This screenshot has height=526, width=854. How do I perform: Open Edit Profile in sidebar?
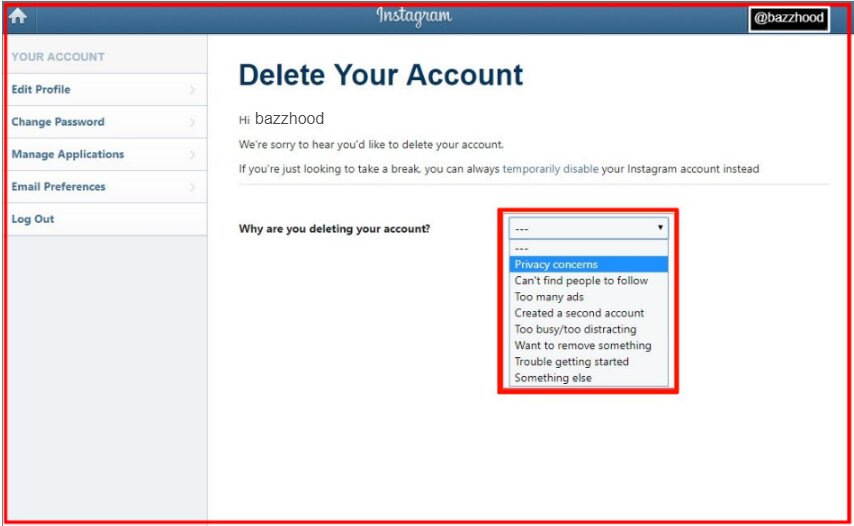(107, 89)
